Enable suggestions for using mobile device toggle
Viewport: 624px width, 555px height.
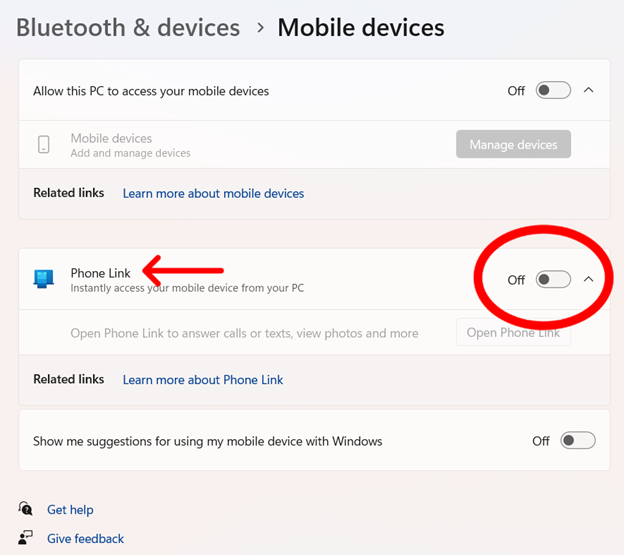point(578,440)
